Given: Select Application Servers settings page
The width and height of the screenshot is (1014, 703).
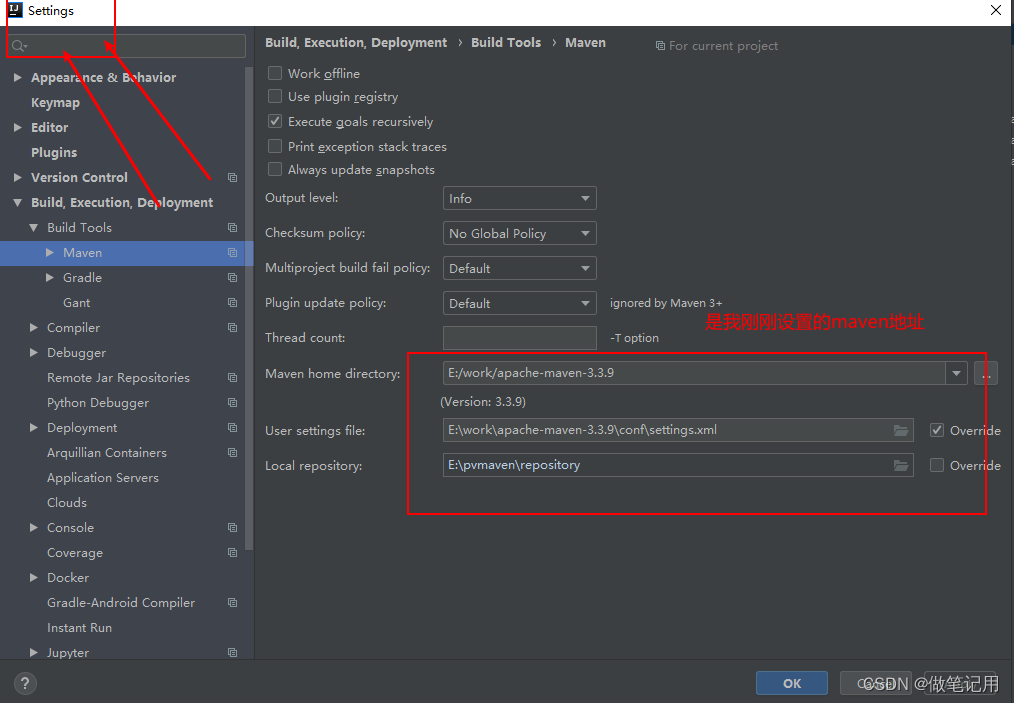Looking at the screenshot, I should click(x=103, y=478).
